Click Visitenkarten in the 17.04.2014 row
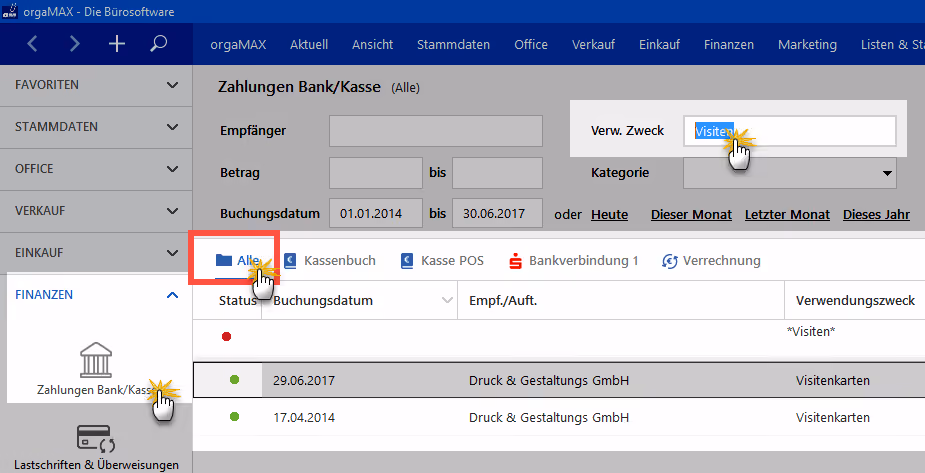The image size is (925, 473). click(832, 418)
